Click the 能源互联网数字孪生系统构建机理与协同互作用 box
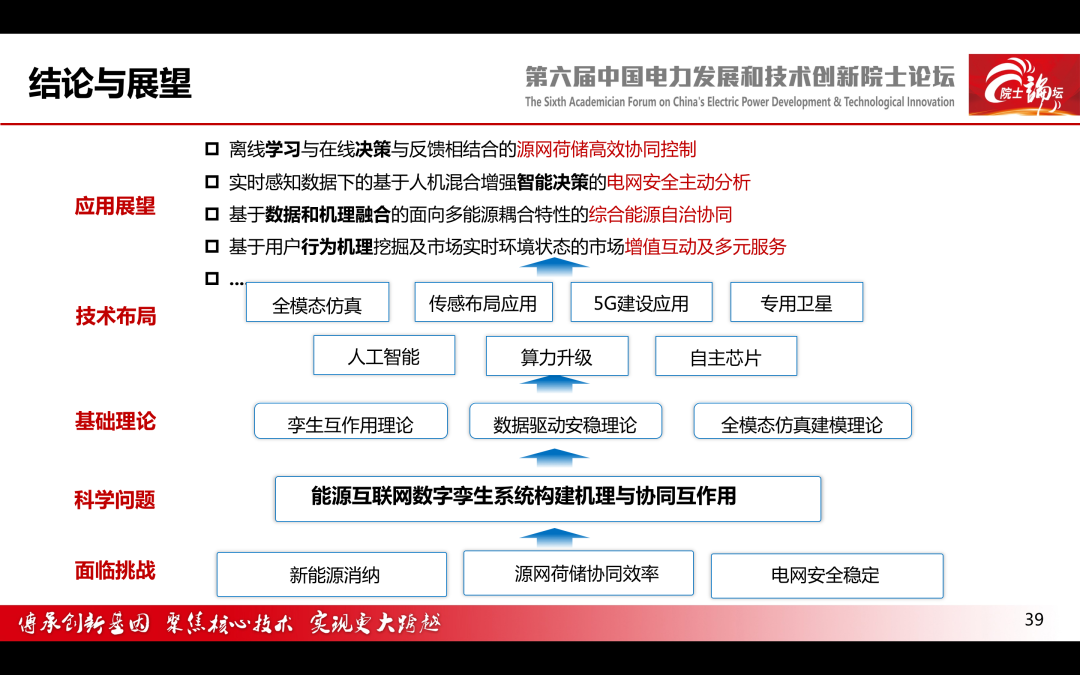This screenshot has height=675, width=1080. click(548, 499)
